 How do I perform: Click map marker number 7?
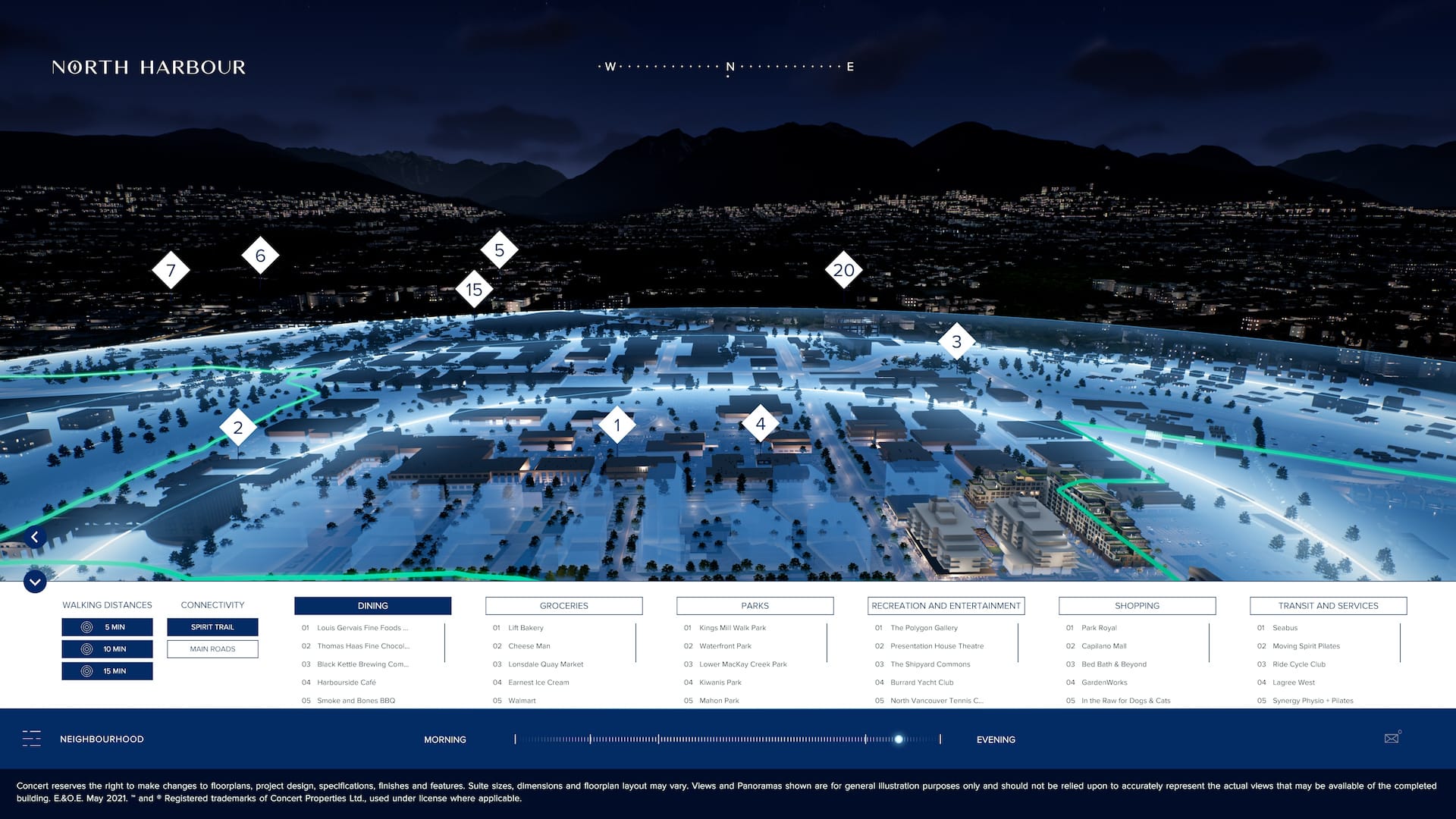(x=171, y=270)
